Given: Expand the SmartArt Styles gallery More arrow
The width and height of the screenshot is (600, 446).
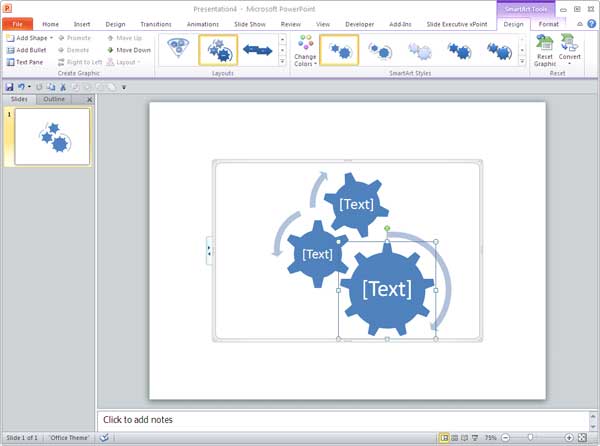Looking at the screenshot, I should click(x=522, y=61).
